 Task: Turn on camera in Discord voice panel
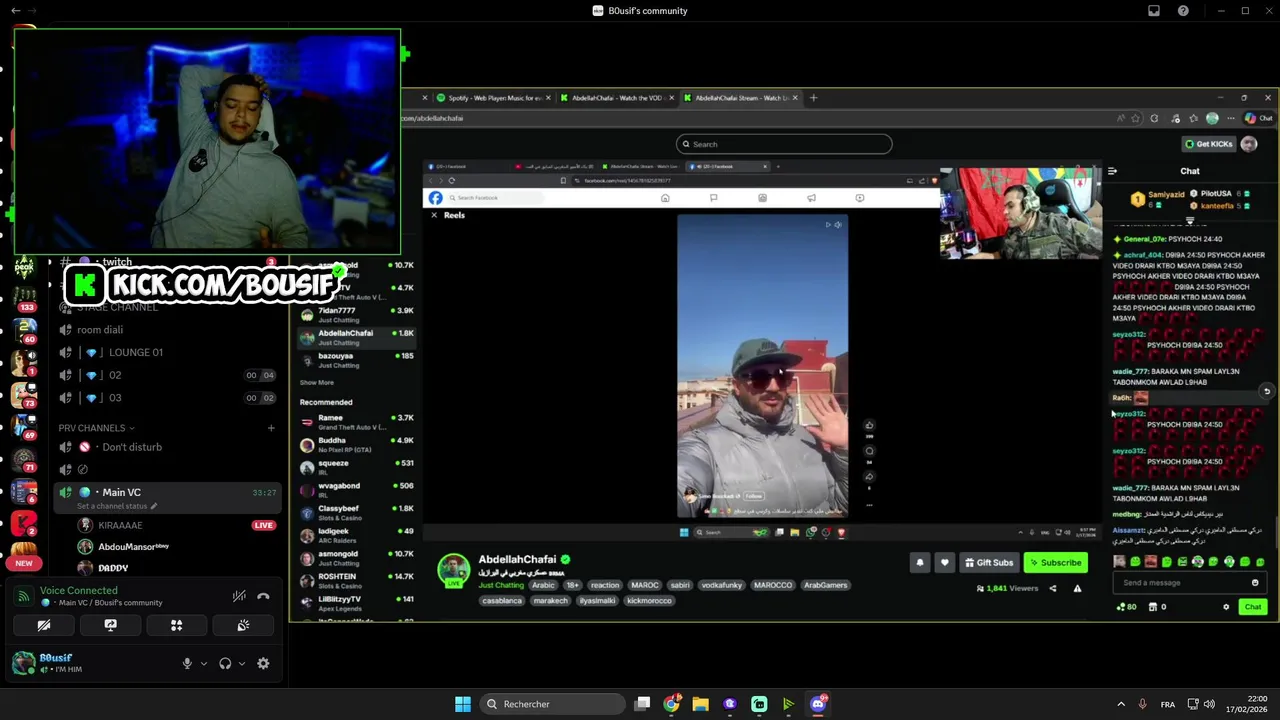pyautogui.click(x=44, y=625)
